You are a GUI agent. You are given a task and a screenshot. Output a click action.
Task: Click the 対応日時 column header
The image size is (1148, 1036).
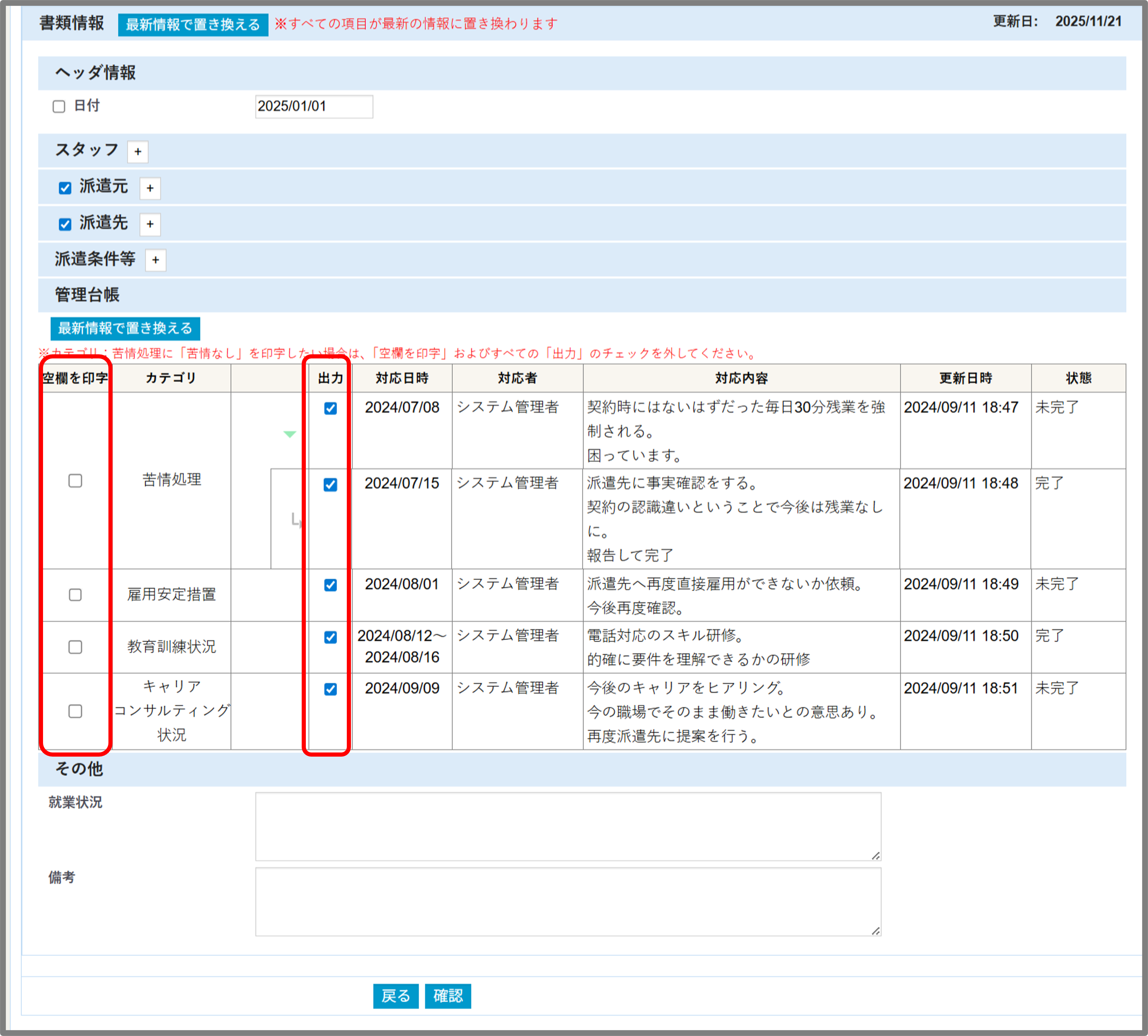tap(402, 378)
